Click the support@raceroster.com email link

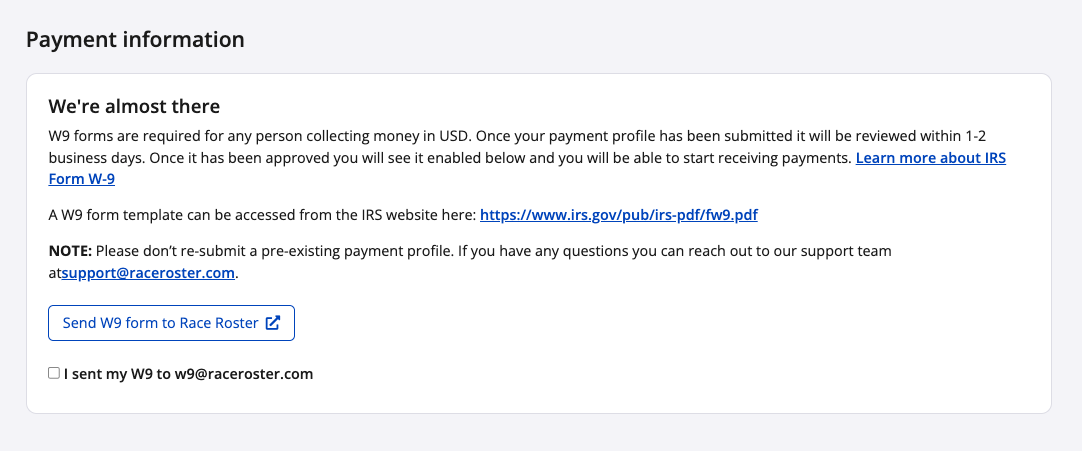[x=150, y=272]
